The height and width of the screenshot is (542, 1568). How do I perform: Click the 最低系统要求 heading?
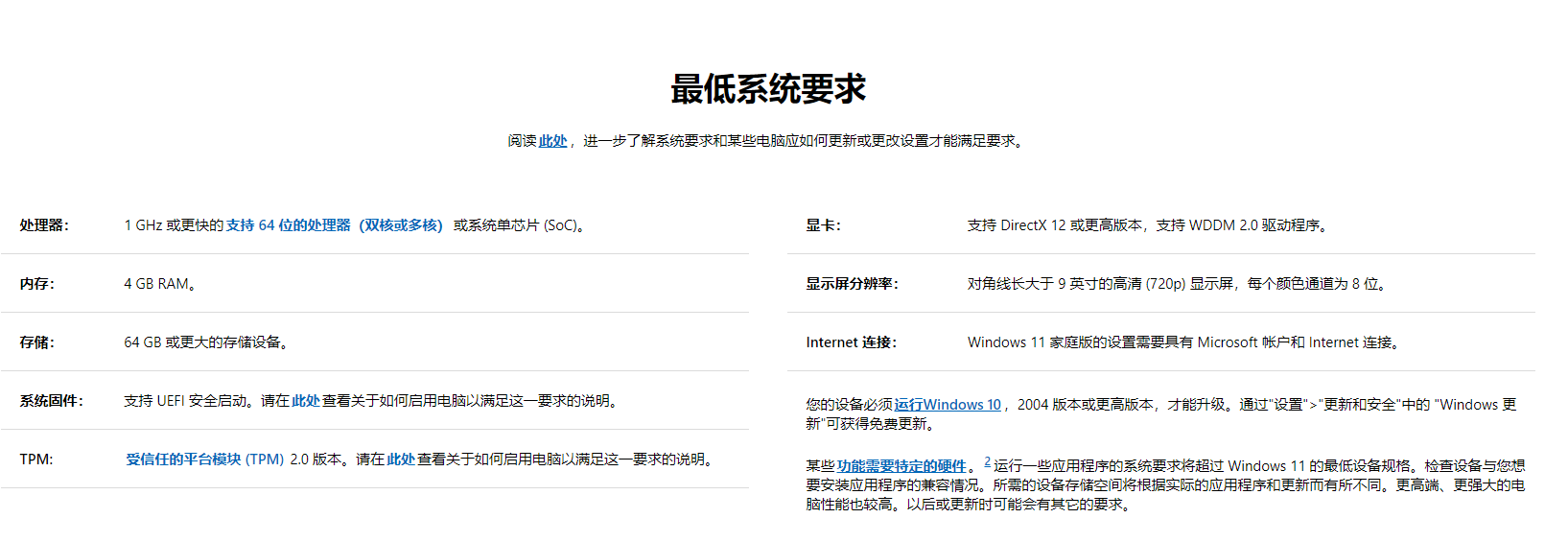pyautogui.click(x=768, y=89)
